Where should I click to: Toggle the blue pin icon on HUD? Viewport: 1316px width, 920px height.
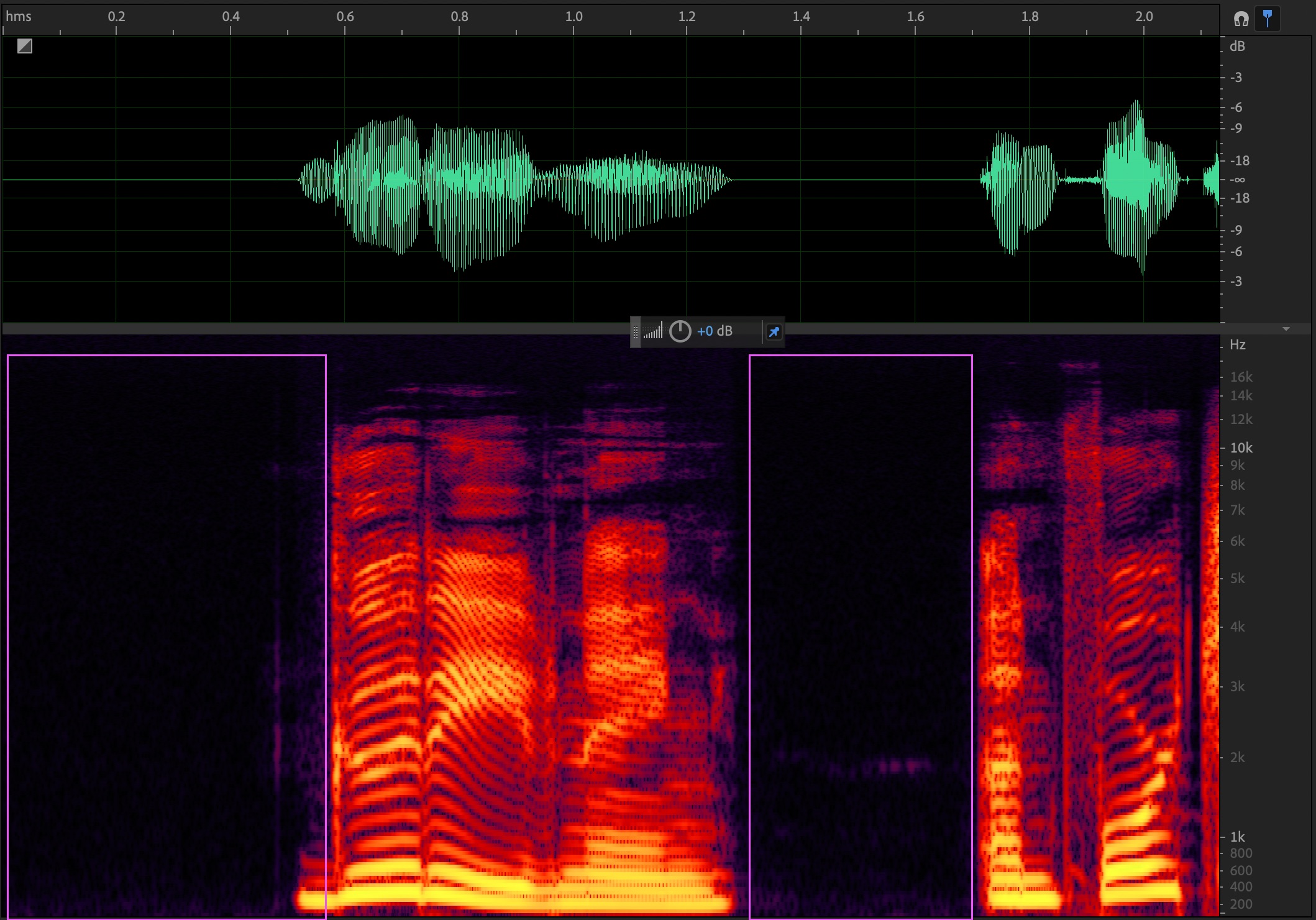tap(774, 332)
